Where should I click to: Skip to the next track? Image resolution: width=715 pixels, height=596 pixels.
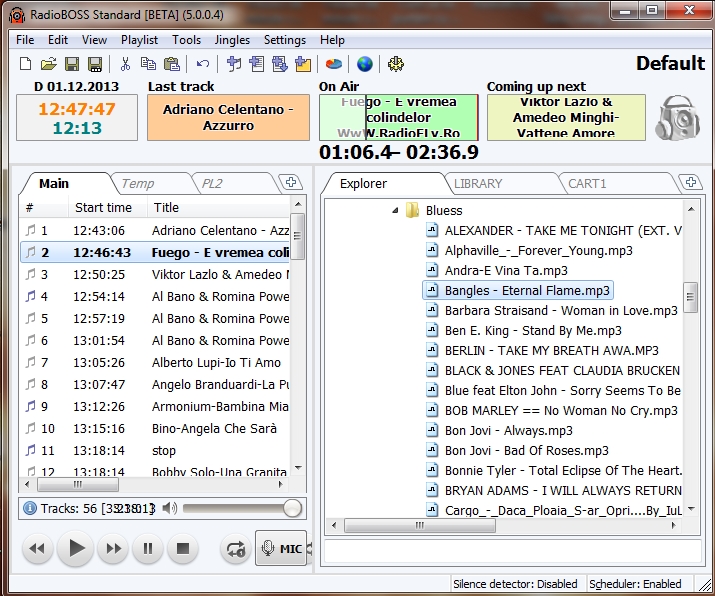(x=114, y=548)
